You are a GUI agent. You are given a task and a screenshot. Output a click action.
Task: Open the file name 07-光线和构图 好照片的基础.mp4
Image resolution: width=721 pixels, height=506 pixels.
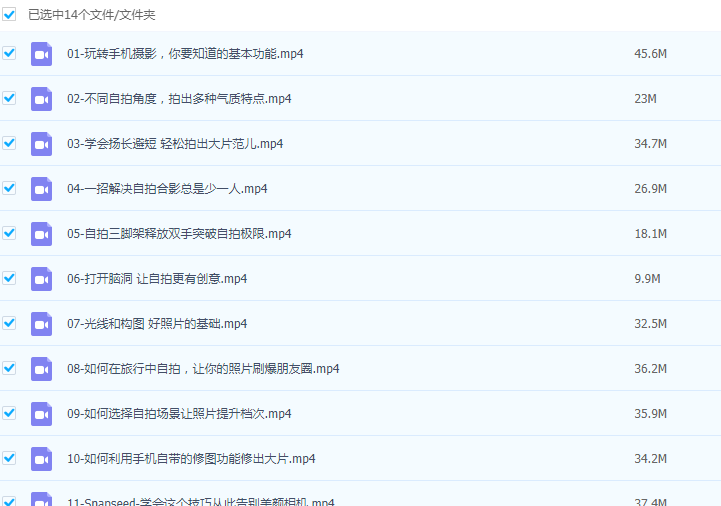(157, 324)
